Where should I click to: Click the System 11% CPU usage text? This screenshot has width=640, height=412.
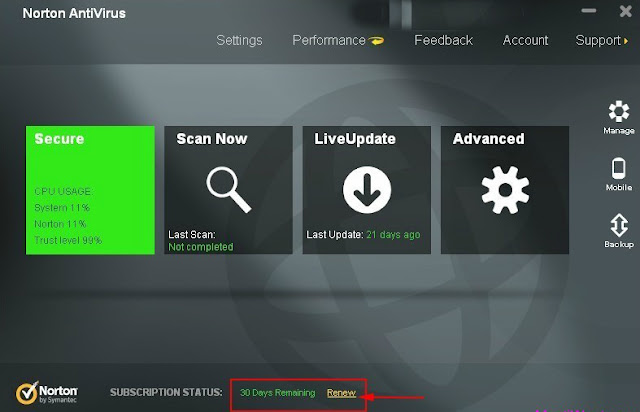[x=62, y=208]
